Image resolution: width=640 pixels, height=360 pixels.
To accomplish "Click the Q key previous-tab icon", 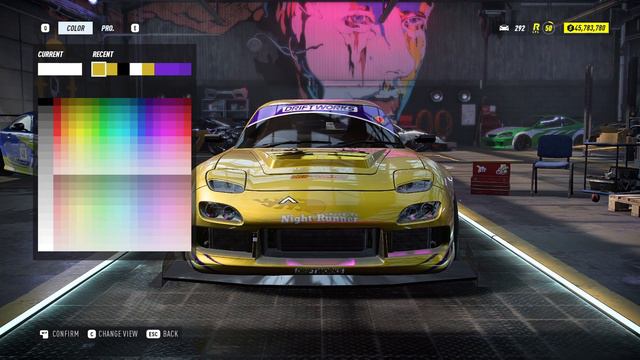I will point(45,28).
